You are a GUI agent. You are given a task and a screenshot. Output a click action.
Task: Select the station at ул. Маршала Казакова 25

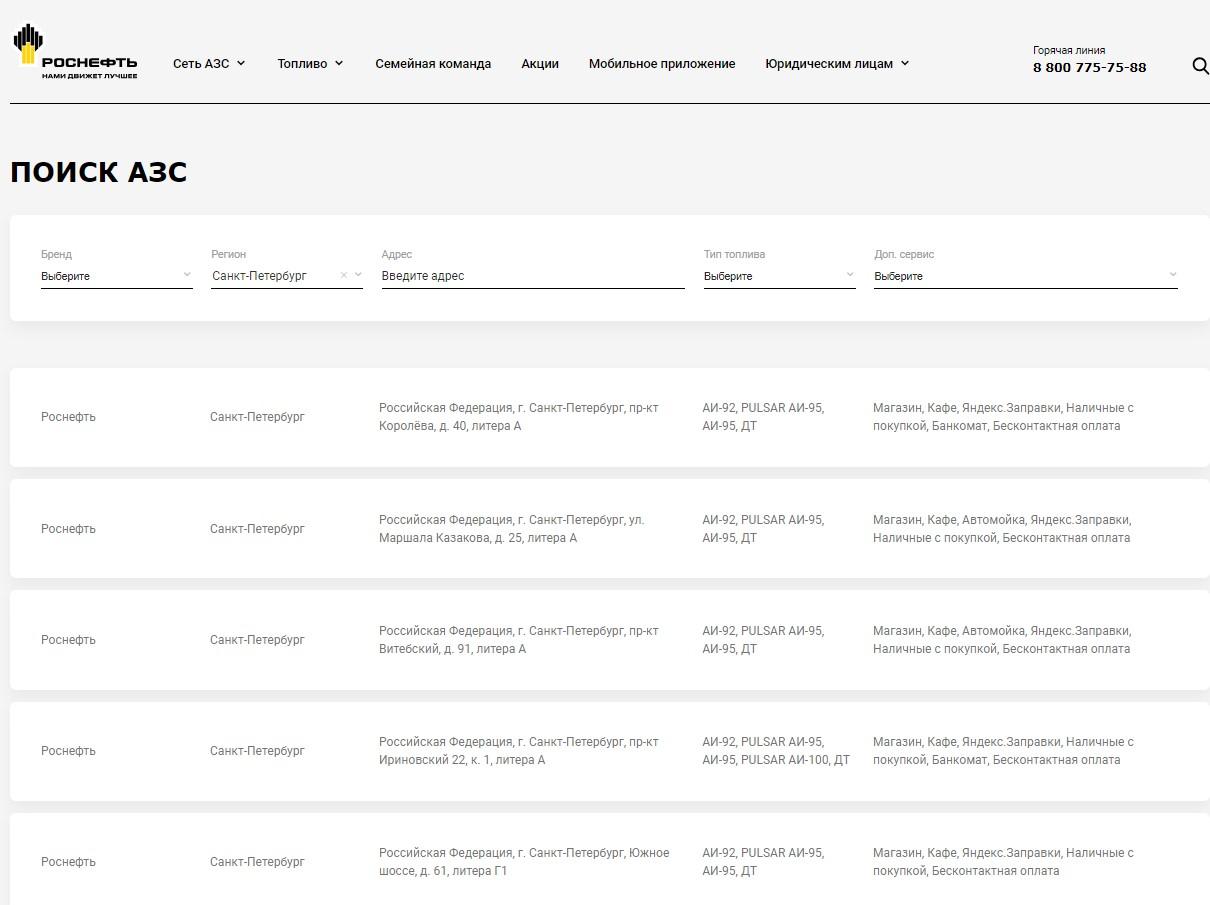610,529
